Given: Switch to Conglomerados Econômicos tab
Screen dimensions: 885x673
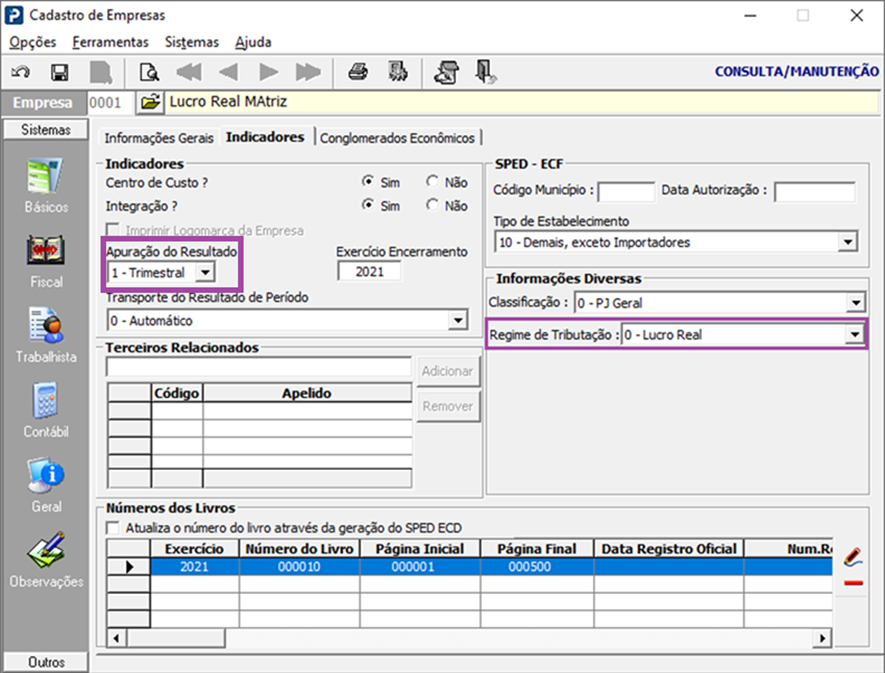Looking at the screenshot, I should [397, 138].
